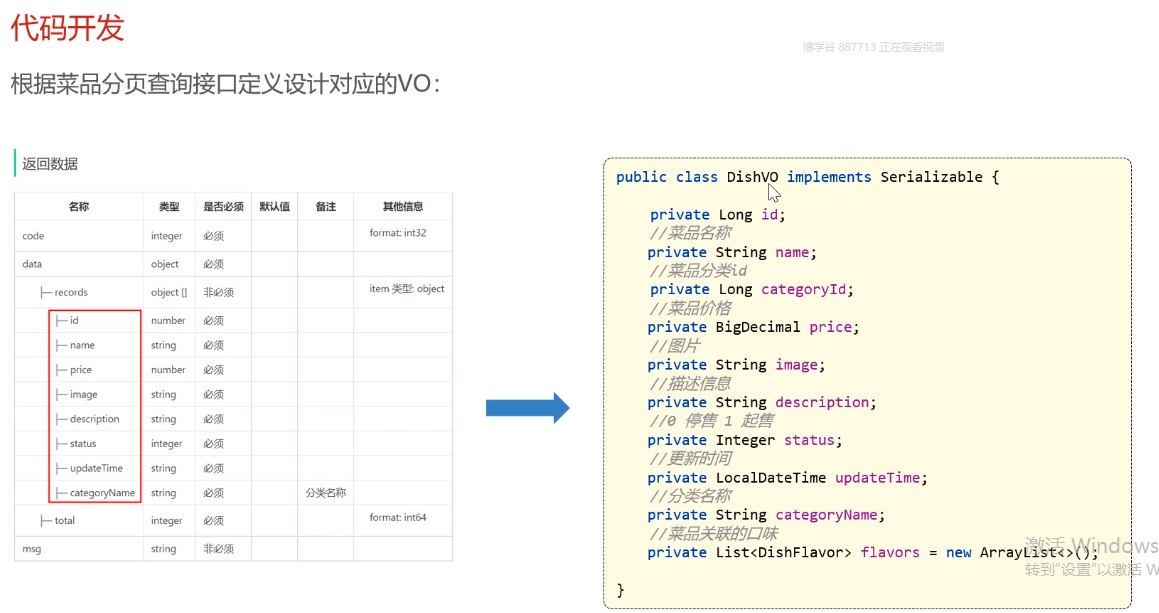Click the updateTime field in the table
This screenshot has width=1159, height=613.
(x=96, y=468)
